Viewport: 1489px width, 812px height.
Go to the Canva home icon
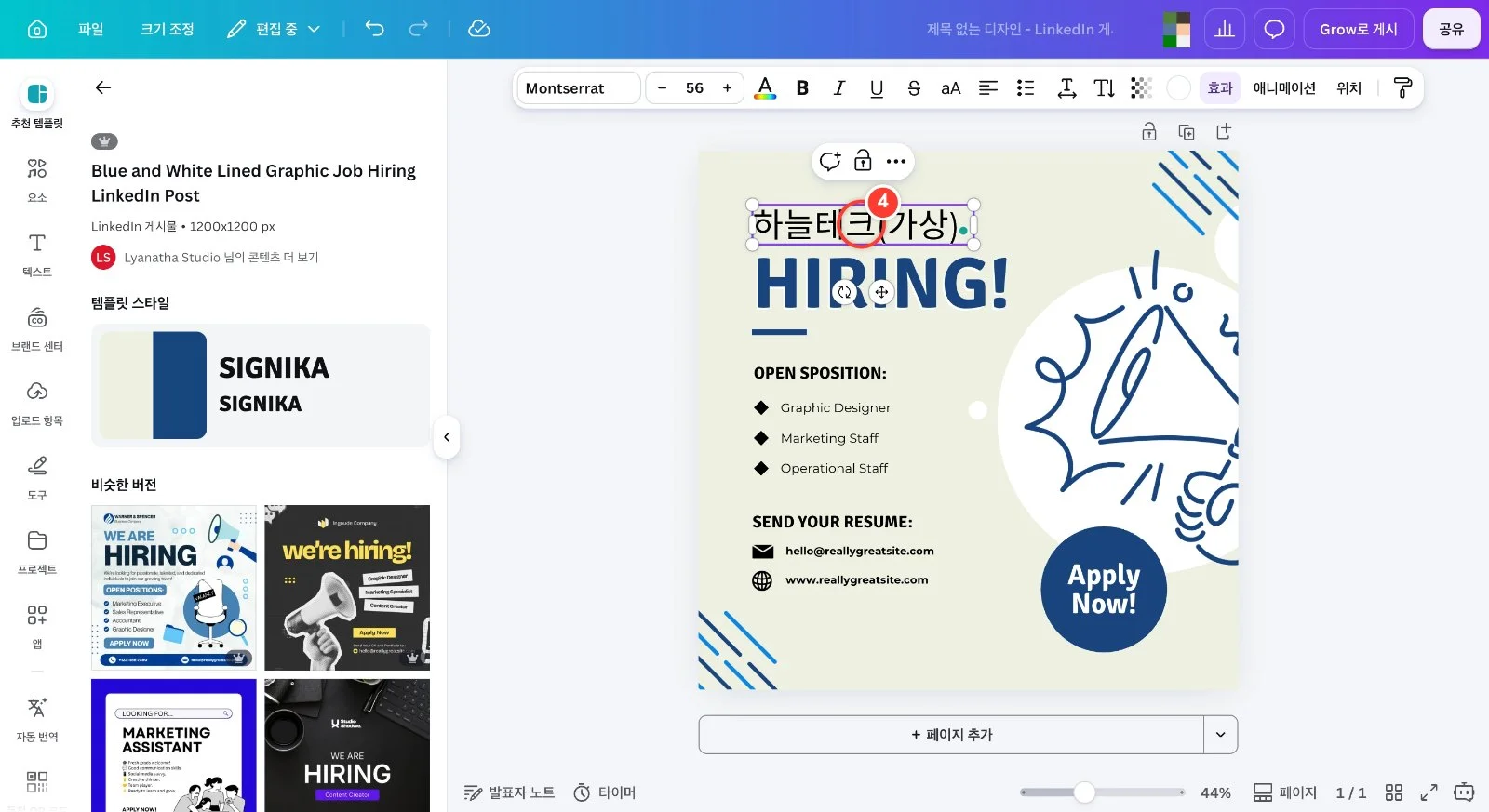(x=37, y=29)
